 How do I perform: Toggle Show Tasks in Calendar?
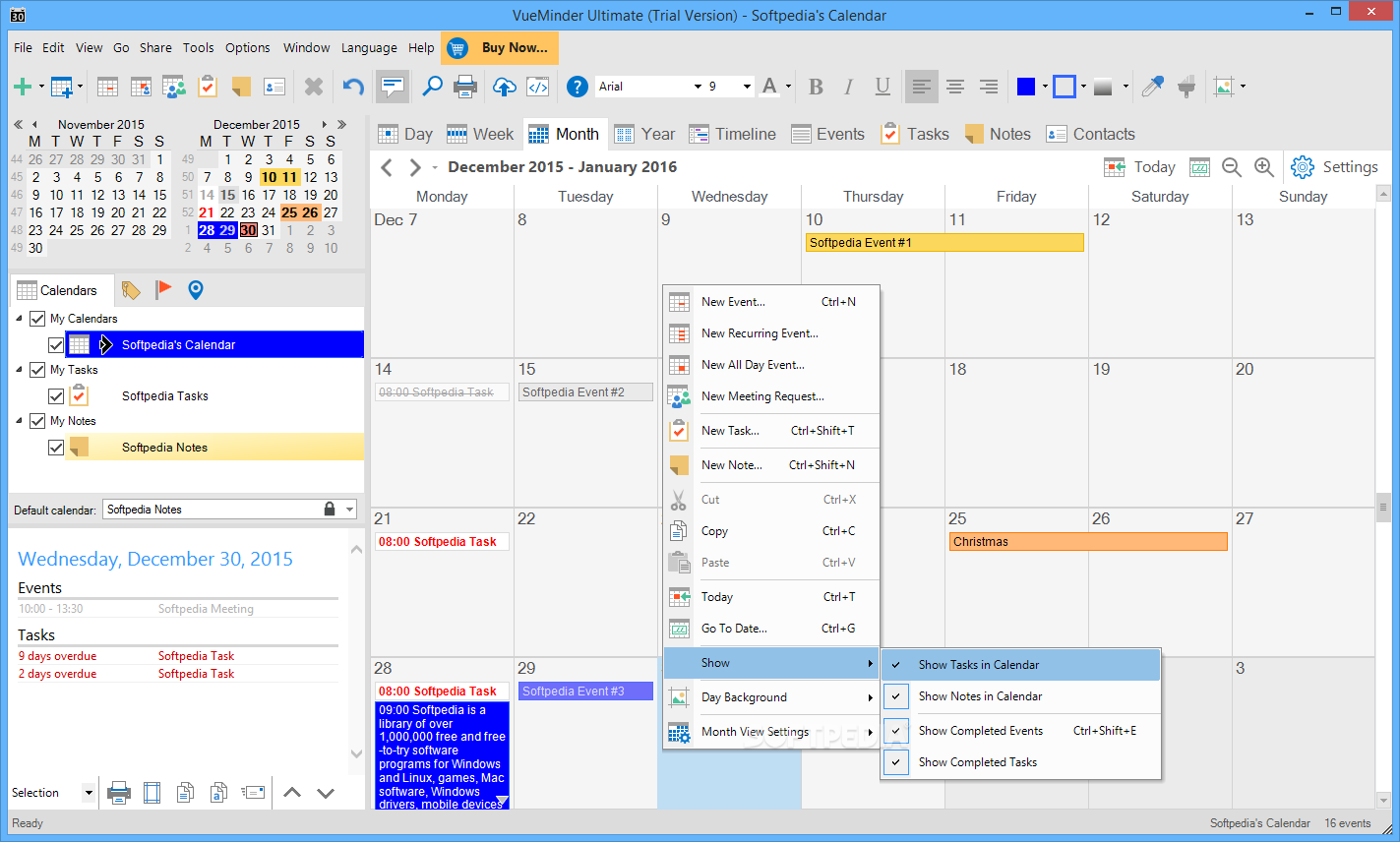[x=1020, y=665]
